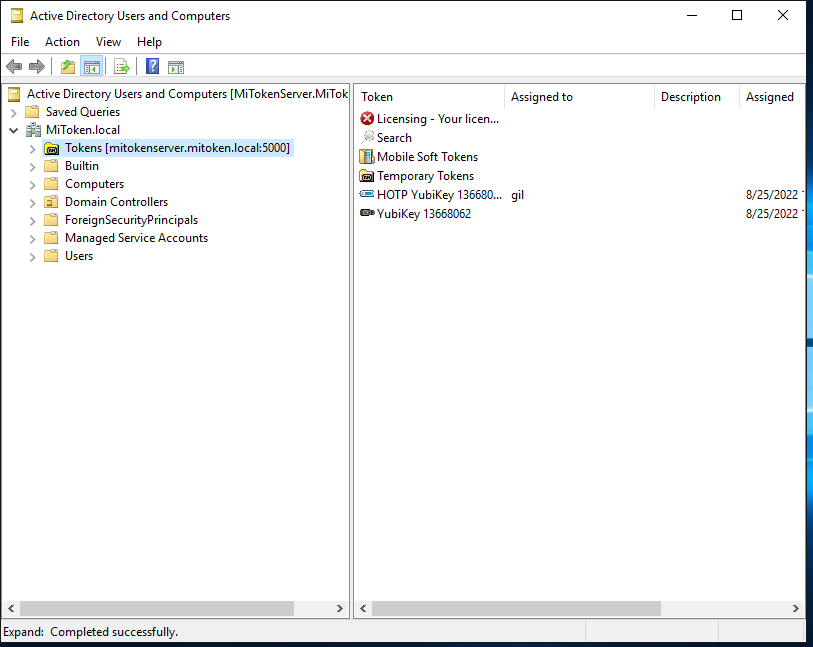813x647 pixels.
Task: Click the Forward arrow toolbar icon
Action: [37, 66]
